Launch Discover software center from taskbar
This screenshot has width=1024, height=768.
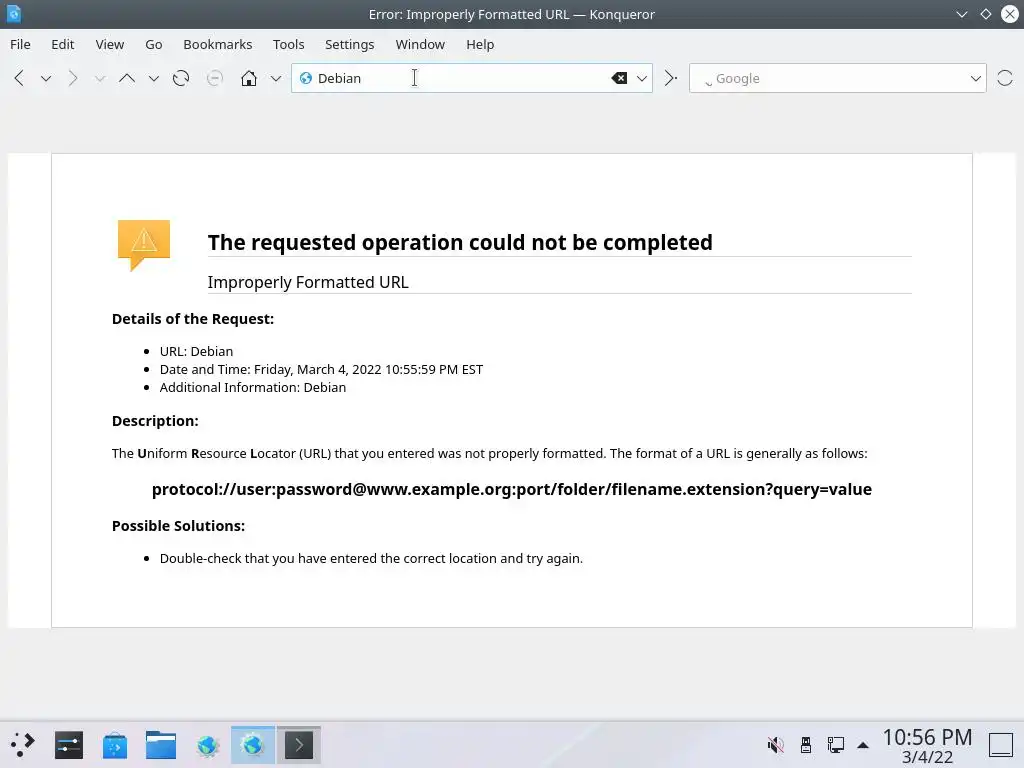[114, 744]
